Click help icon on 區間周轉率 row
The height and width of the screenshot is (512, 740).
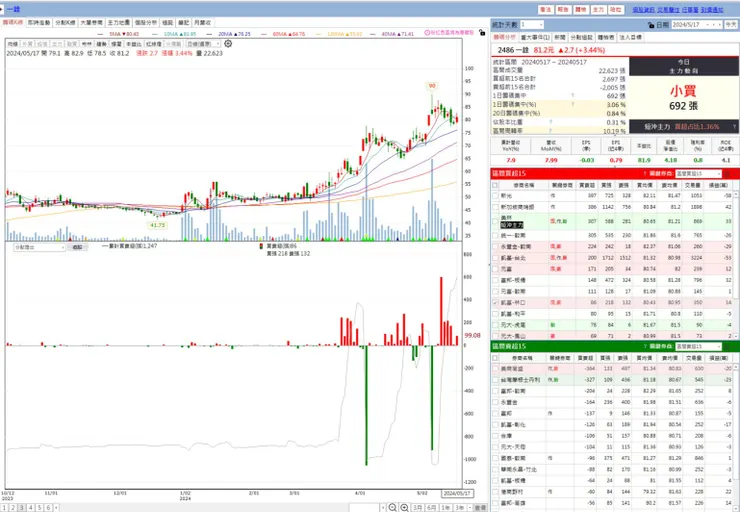(x=550, y=131)
